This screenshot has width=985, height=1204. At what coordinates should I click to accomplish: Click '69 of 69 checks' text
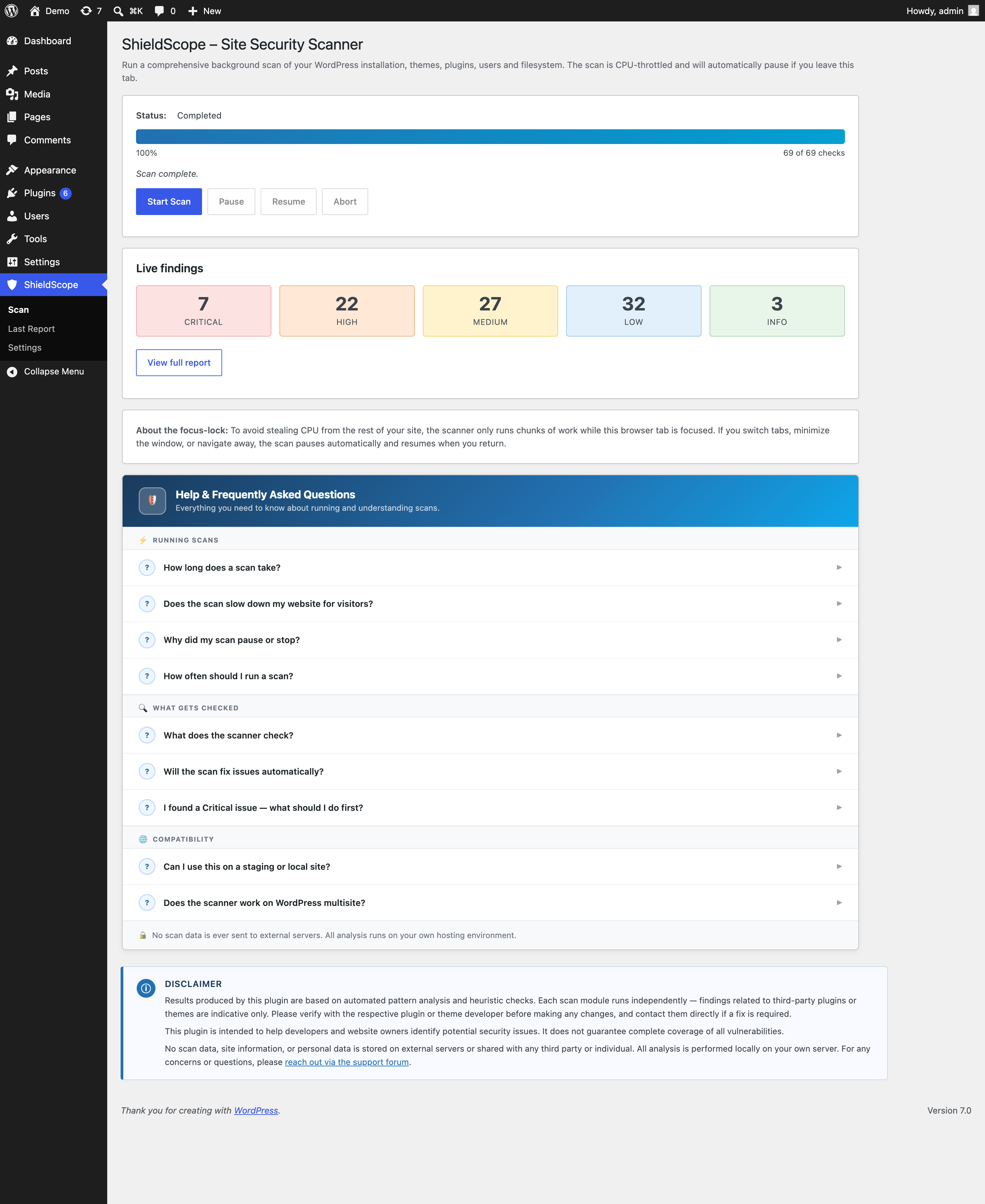(814, 153)
